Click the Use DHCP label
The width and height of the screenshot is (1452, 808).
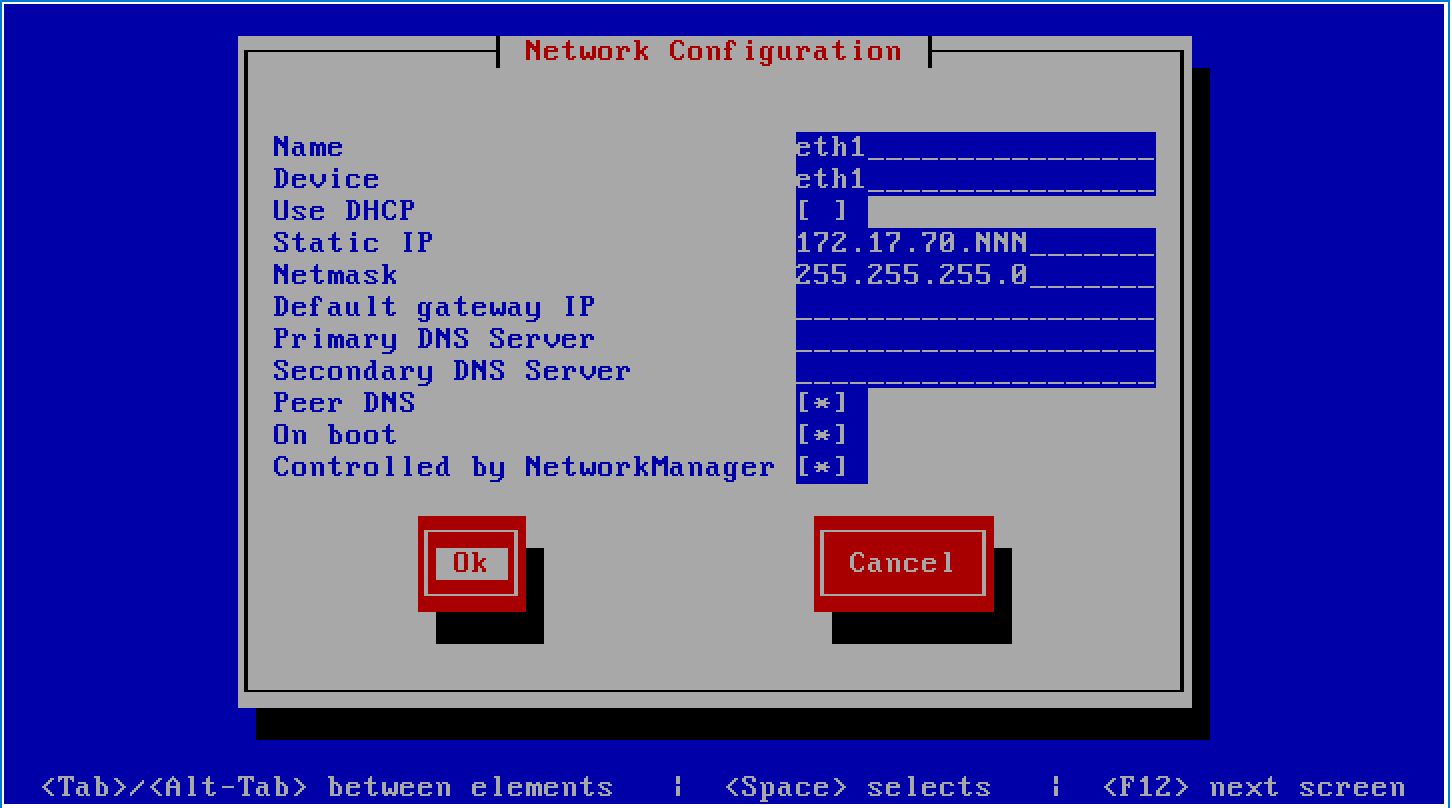pyautogui.click(x=344, y=211)
